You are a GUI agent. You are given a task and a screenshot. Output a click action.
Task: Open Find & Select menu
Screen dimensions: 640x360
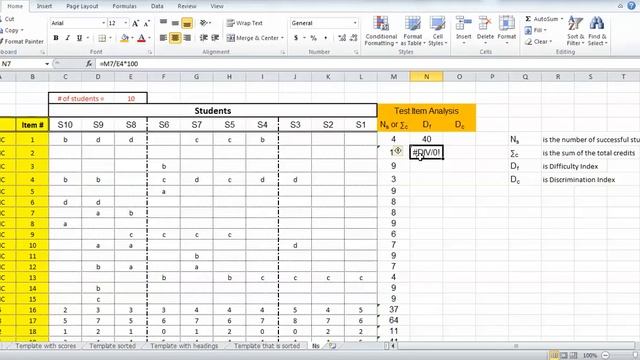(597, 31)
